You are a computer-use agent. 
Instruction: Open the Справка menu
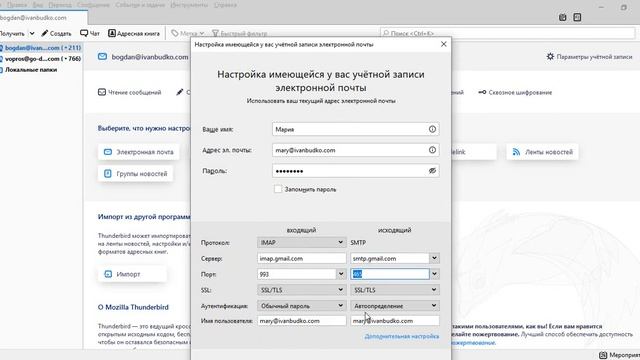(225, 5)
